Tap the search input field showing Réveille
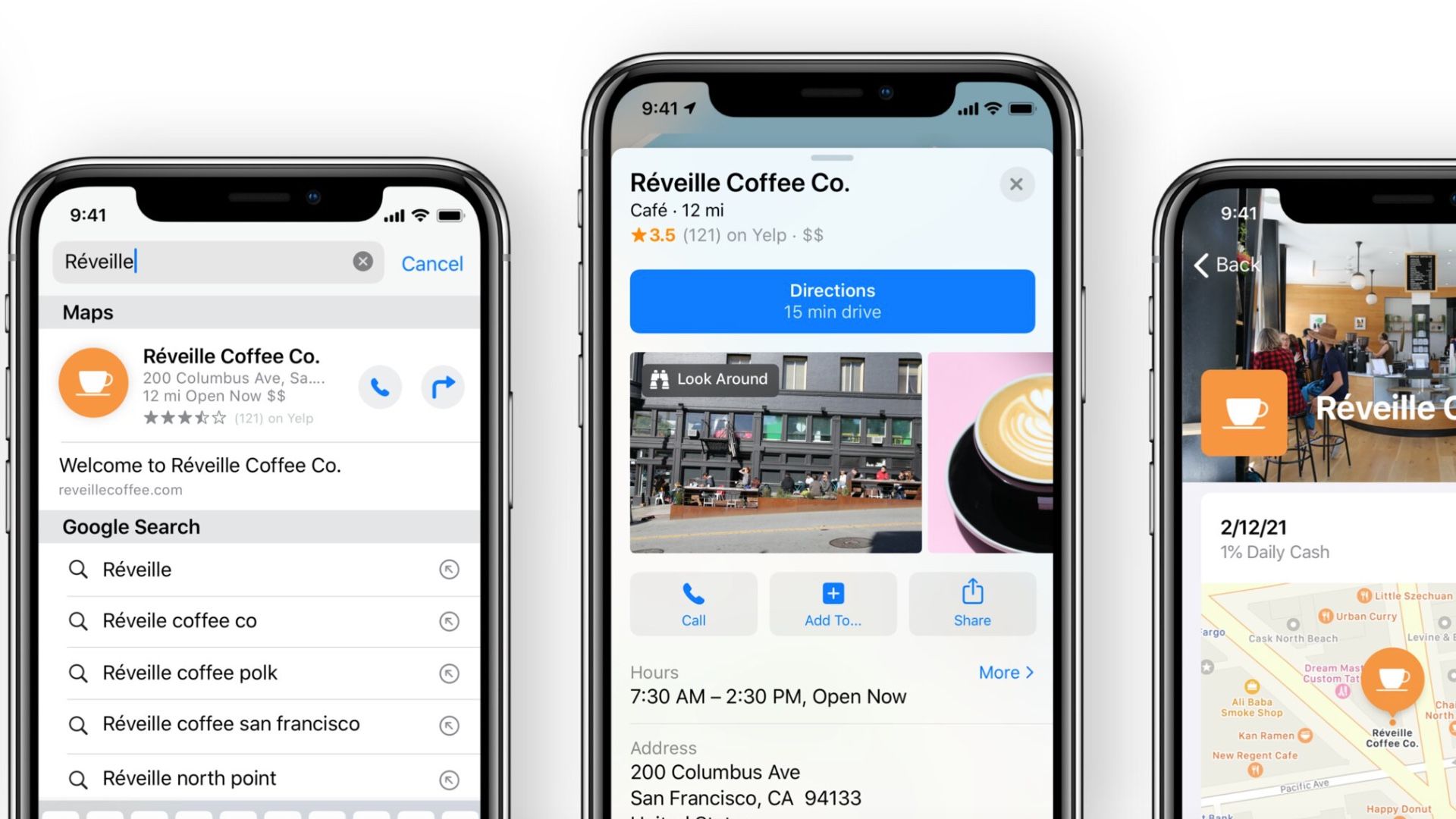Screen dimensions: 1456x819 tap(205, 261)
